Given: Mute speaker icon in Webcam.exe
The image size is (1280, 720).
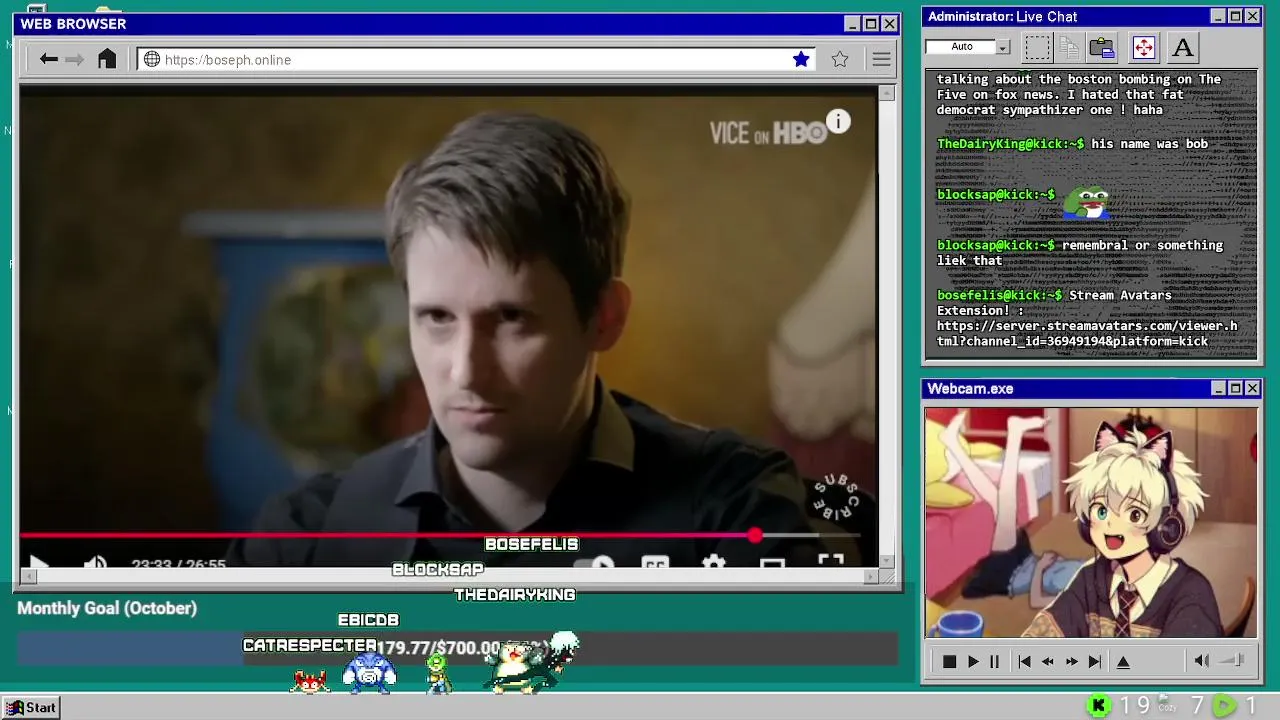Looking at the screenshot, I should coord(1202,660).
